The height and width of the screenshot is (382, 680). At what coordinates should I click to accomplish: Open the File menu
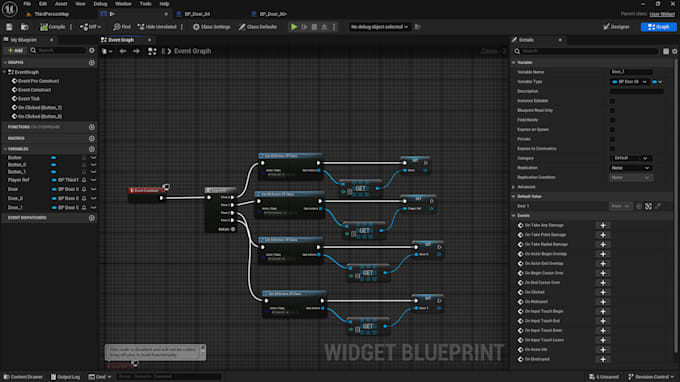pyautogui.click(x=27, y=4)
